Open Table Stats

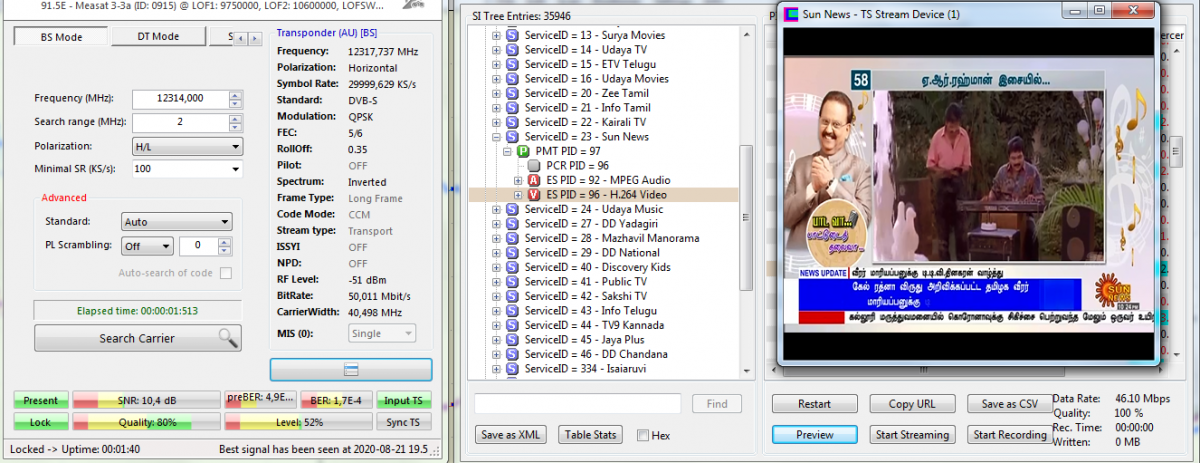590,435
